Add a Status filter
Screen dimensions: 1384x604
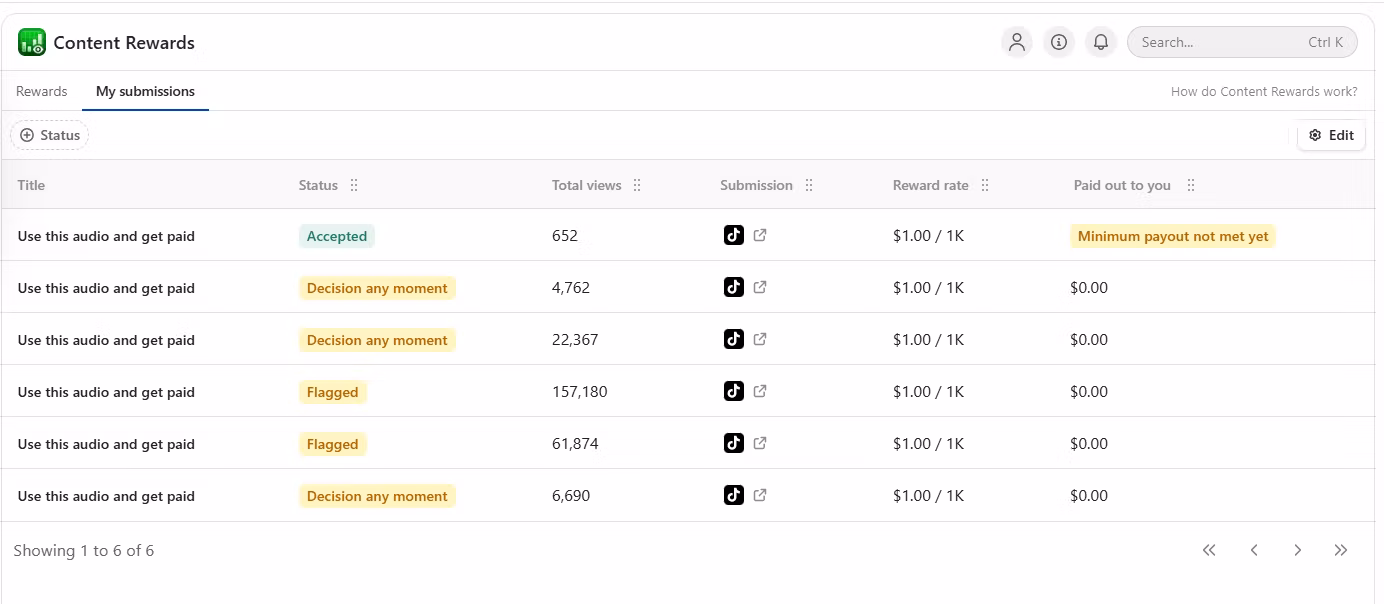[50, 135]
